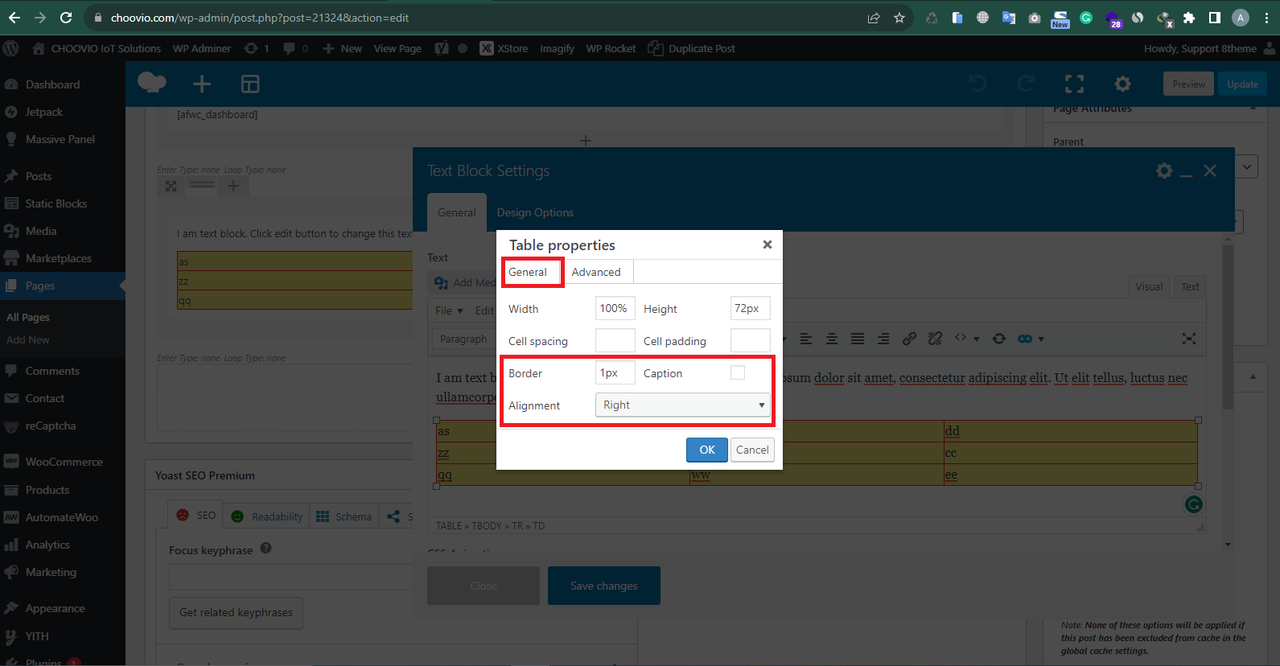Open the Yoast Readability tab

click(267, 516)
